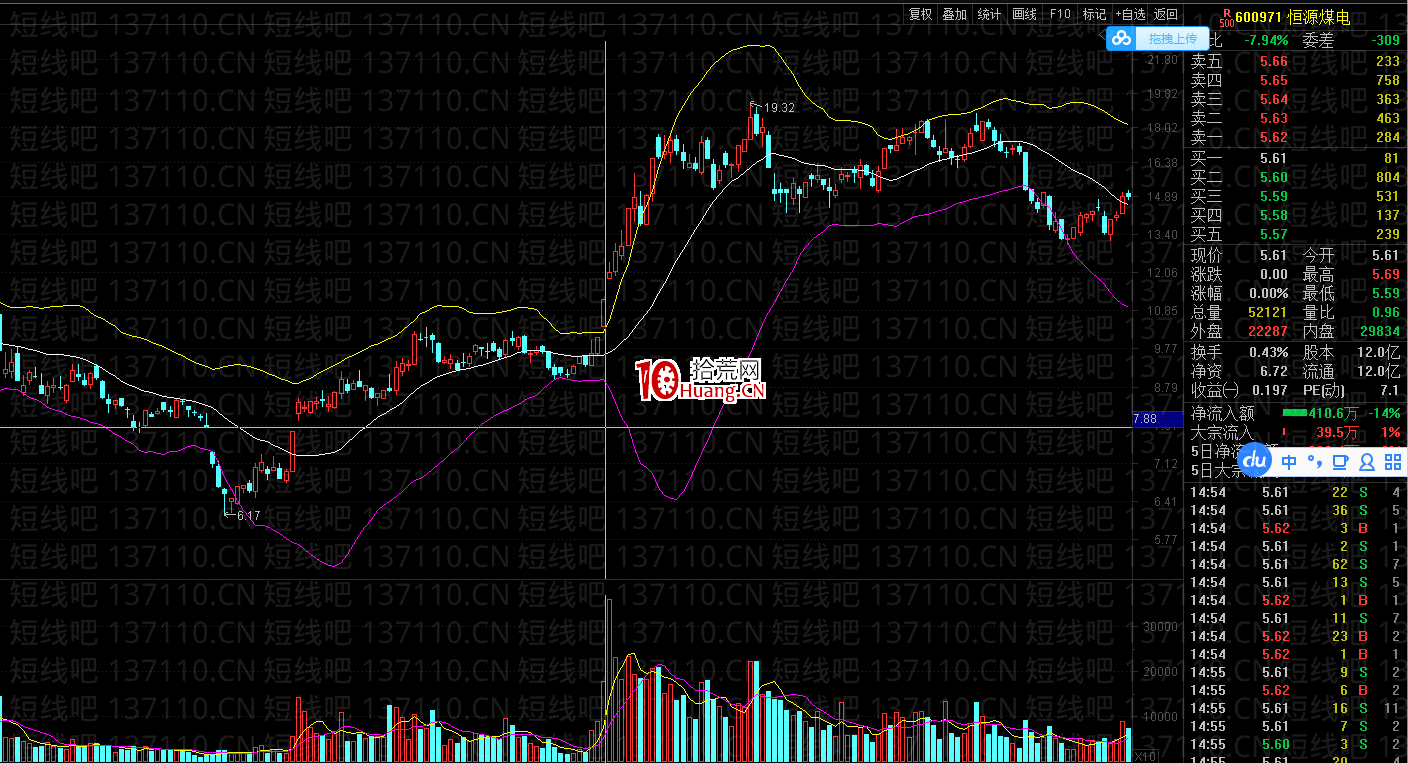Click the stock name 恒源煤电
The width and height of the screenshot is (1408, 763).
pyautogui.click(x=1319, y=17)
